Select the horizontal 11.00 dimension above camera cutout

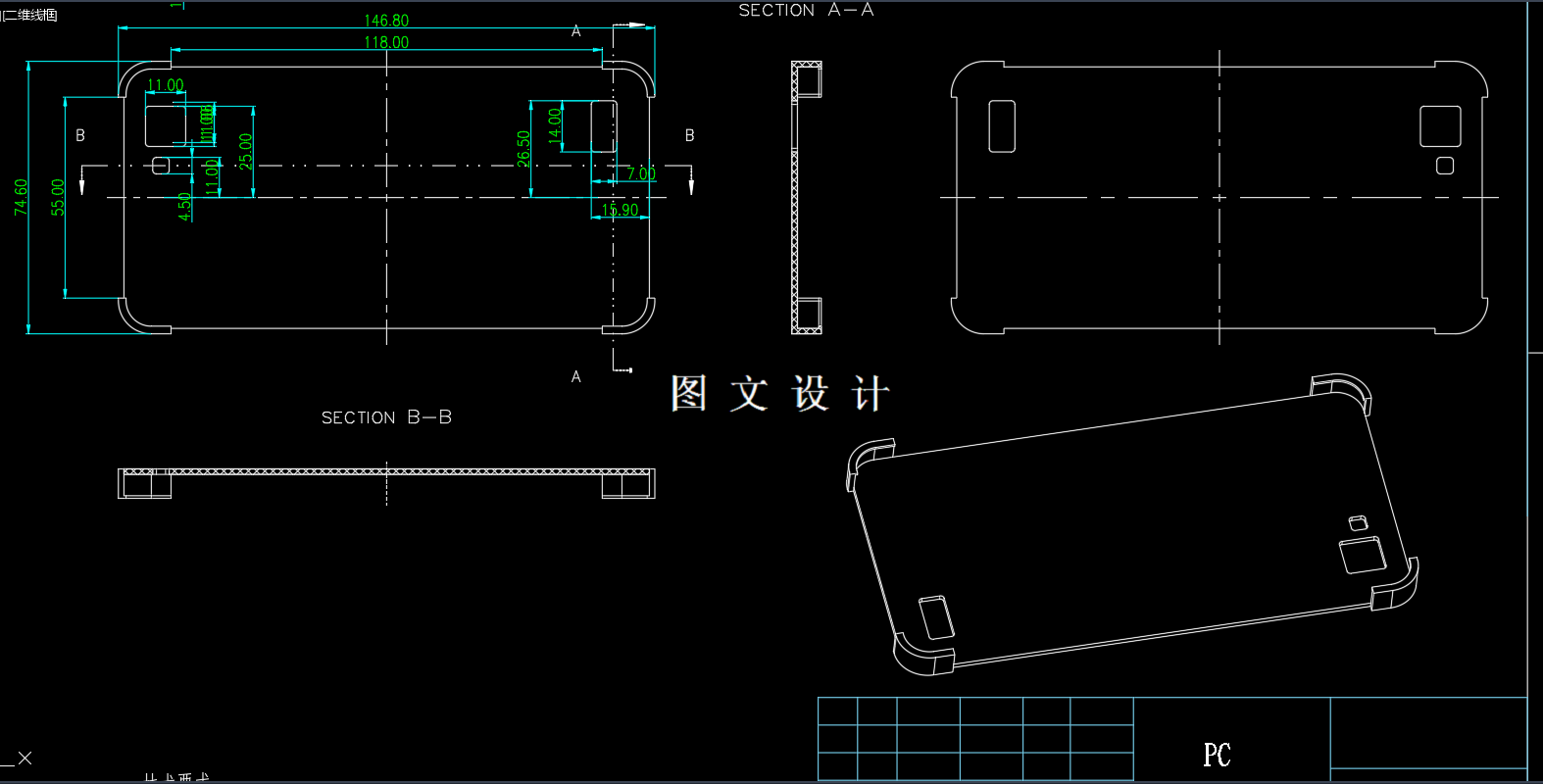166,85
